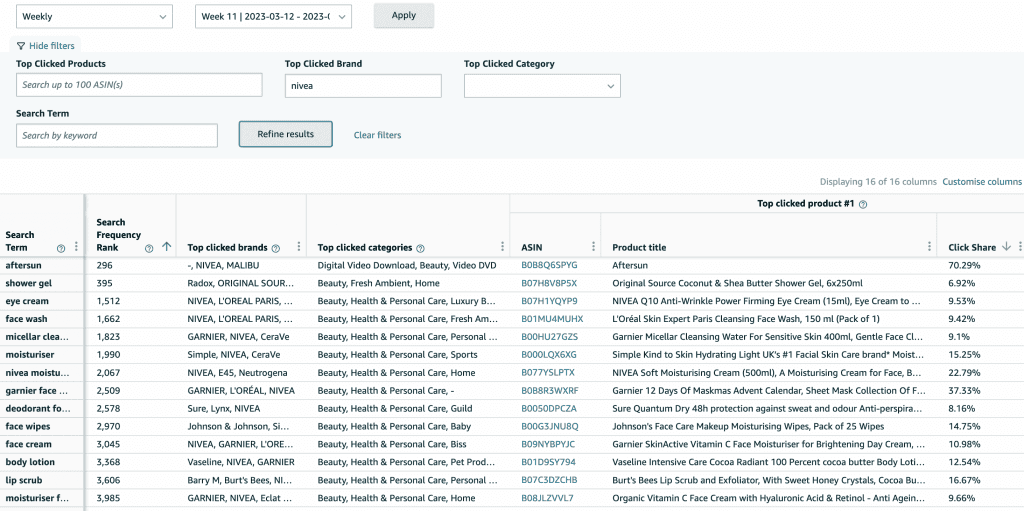1024x511 pixels.
Task: Click the Search Term column help icon
Action: tap(61, 248)
